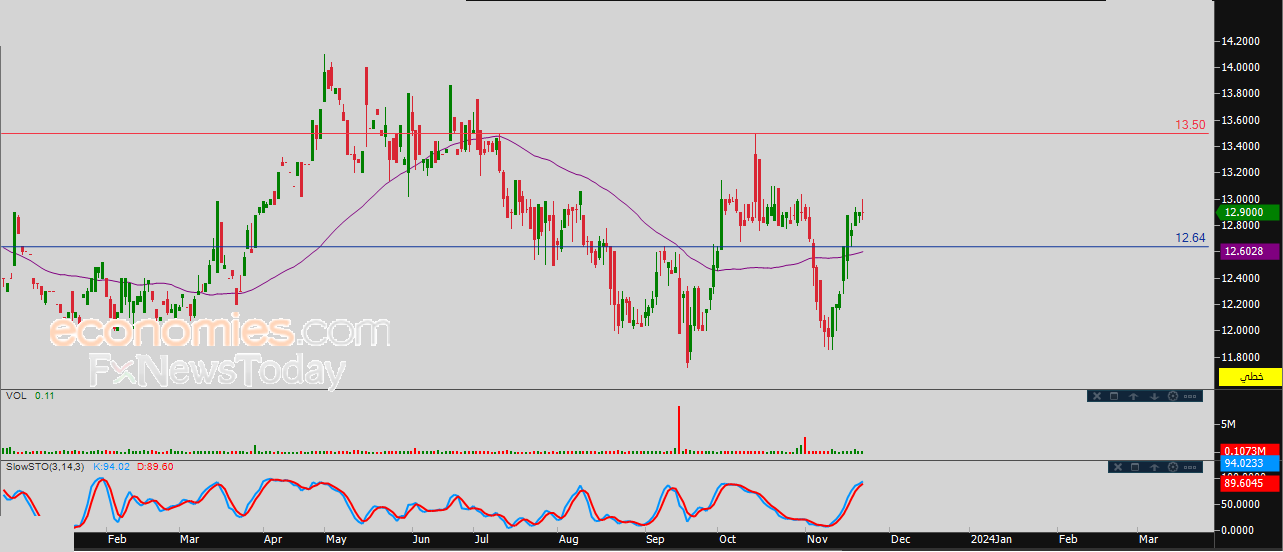Image resolution: width=1283 pixels, height=552 pixels.
Task: Move the SlowSTO panel up
Action: coord(1154,467)
